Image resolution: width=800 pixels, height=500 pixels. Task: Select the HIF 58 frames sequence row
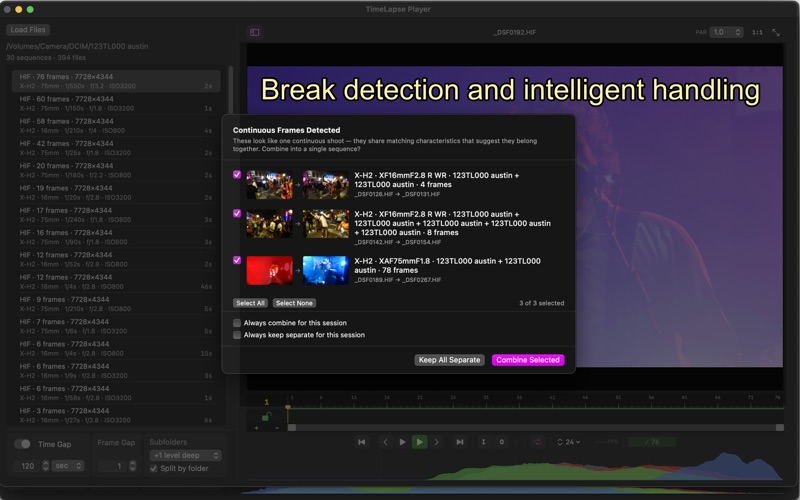[x=116, y=126]
